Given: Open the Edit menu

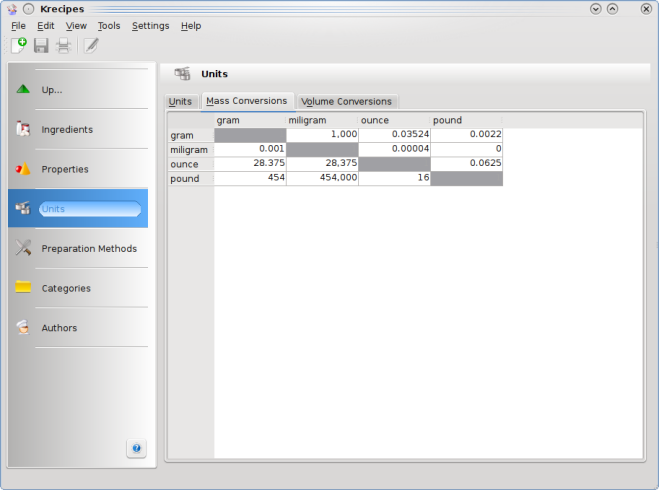Looking at the screenshot, I should tap(45, 26).
